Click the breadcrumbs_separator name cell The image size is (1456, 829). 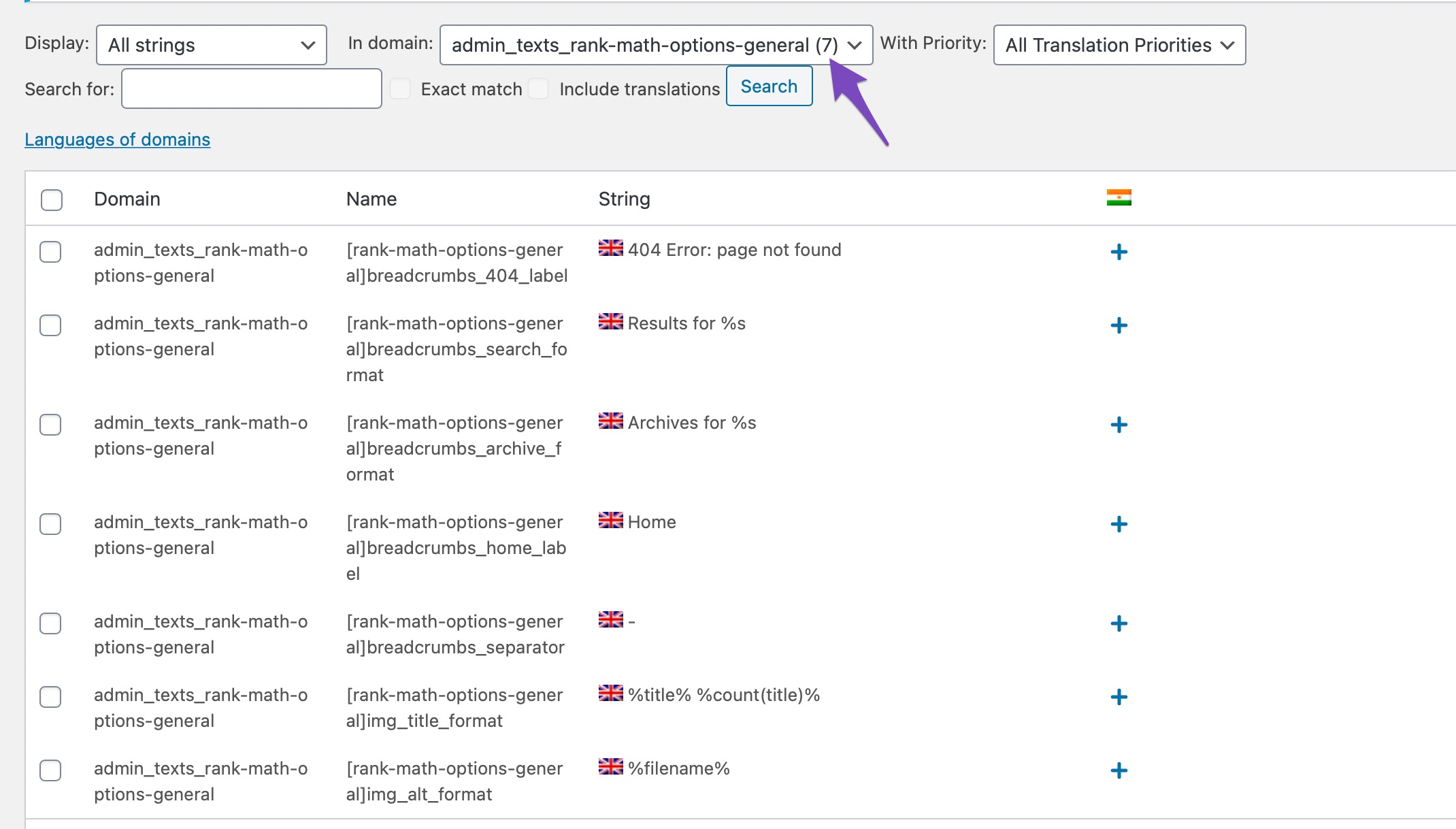point(455,634)
